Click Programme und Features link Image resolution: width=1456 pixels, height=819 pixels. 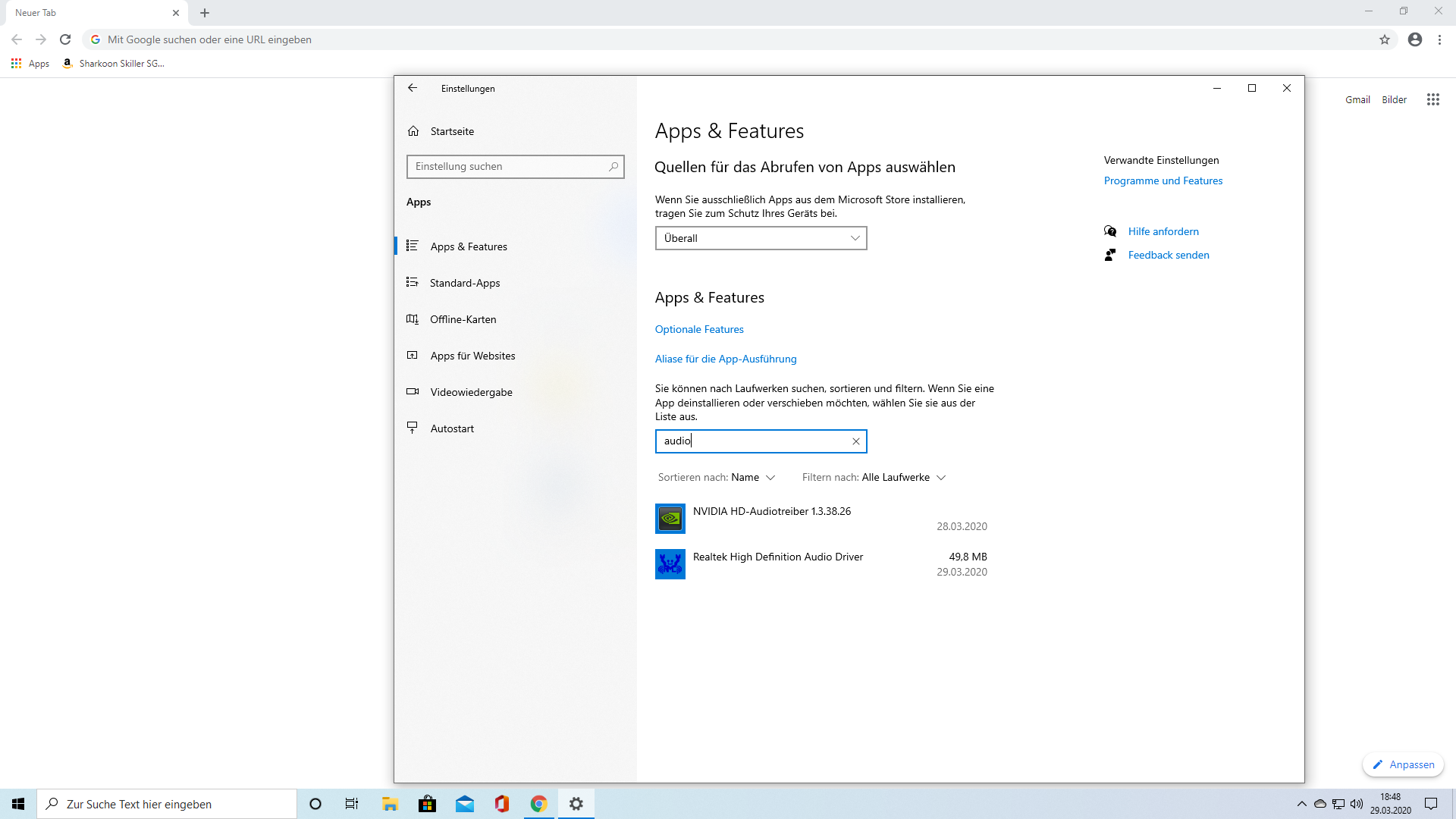(x=1163, y=180)
